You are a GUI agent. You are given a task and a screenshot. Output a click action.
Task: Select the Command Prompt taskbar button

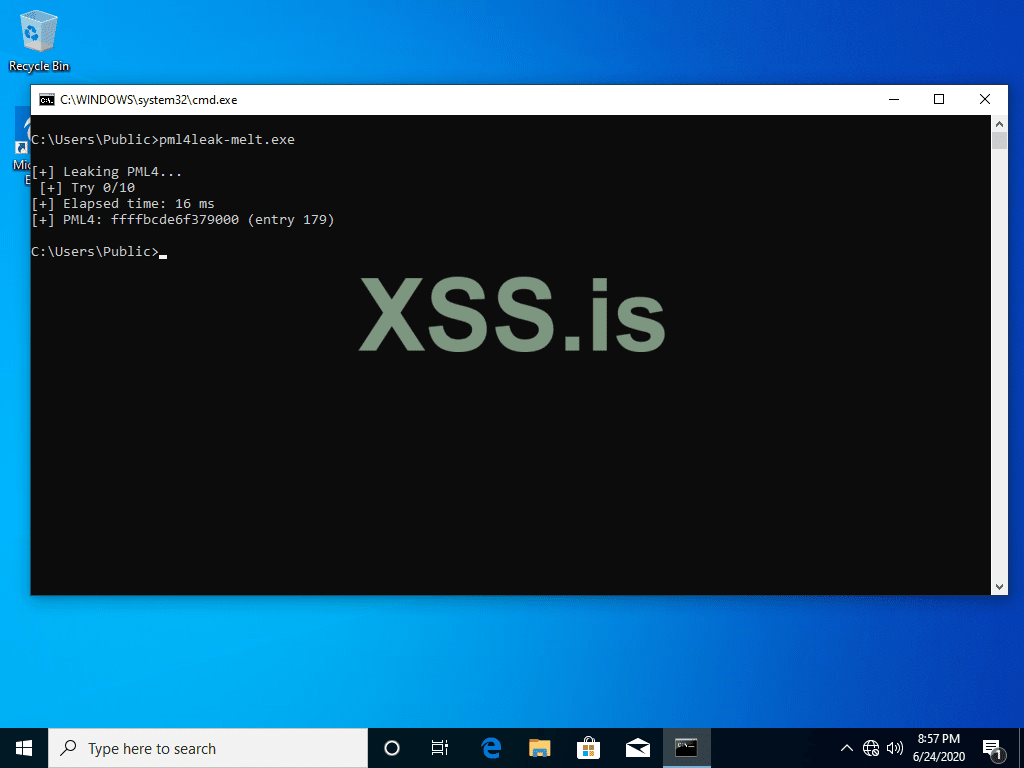click(x=686, y=748)
